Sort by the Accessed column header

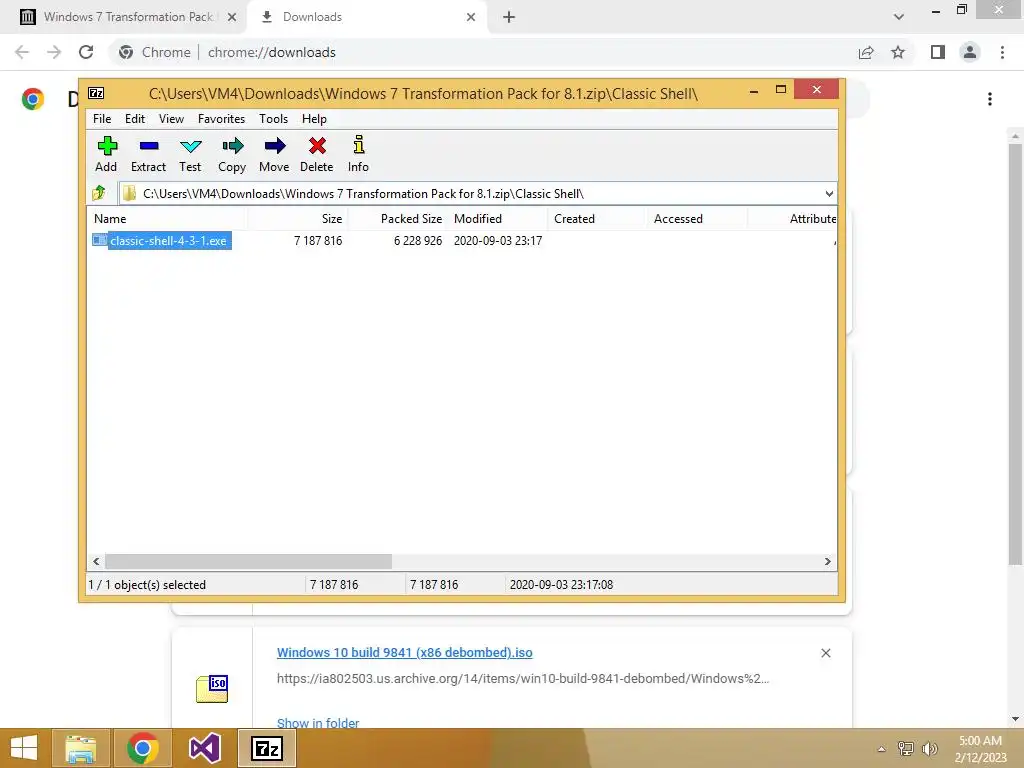tap(697, 219)
